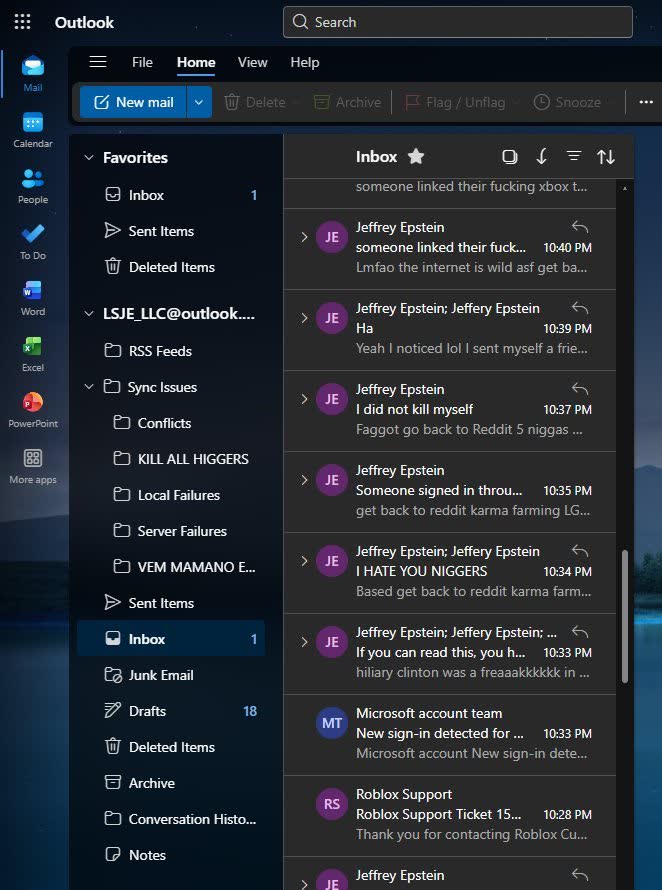
Task: Collapse the Favorites section
Action: click(89, 157)
